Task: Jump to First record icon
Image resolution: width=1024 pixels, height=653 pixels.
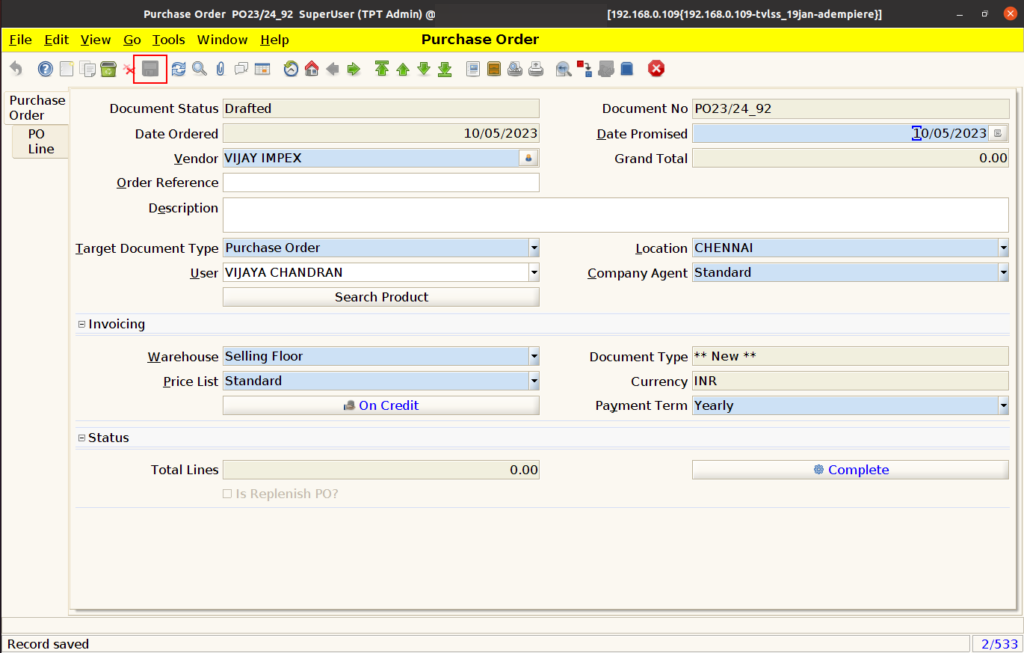Action: pyautogui.click(x=382, y=69)
